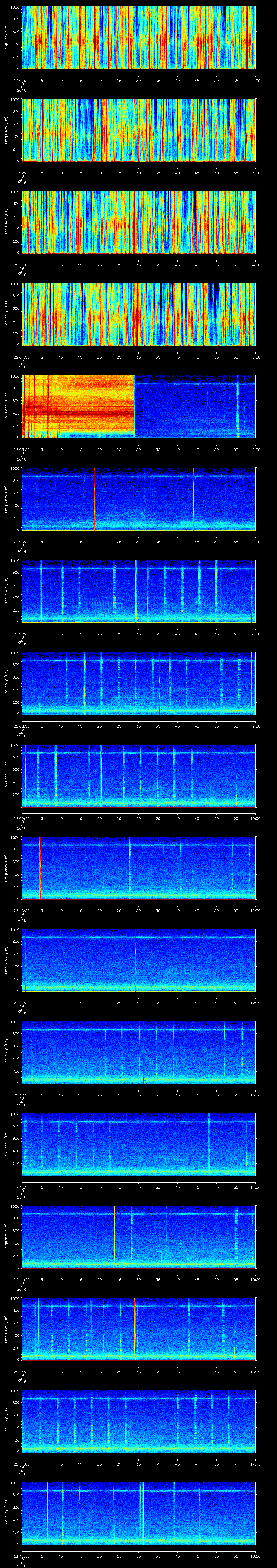Click the Frequency (Hz) axis label of the 22:01:00 panel

(6, 38)
